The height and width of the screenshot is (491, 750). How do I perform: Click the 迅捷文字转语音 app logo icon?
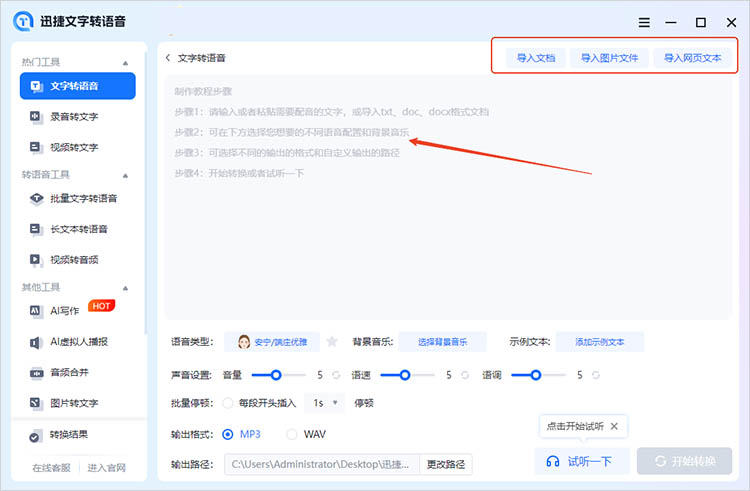[23, 22]
